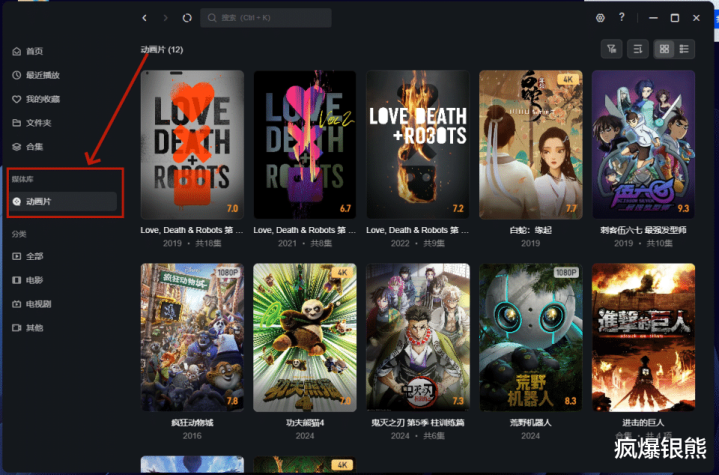Click the play icon next to 全部
Image resolution: width=719 pixels, height=475 pixels.
coord(17,256)
